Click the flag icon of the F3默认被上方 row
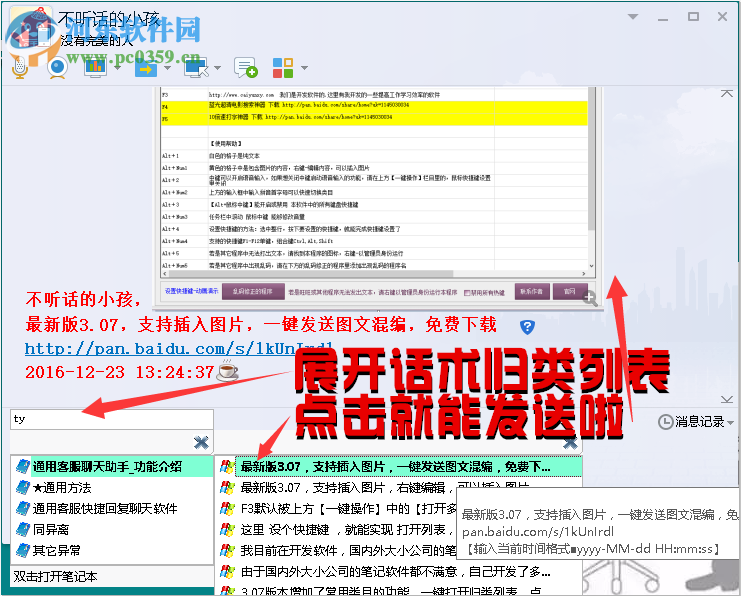This screenshot has width=741, height=596. (227, 509)
